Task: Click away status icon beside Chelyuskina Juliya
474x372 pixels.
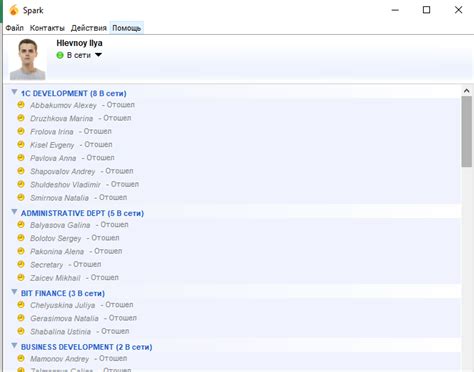Action: pos(21,305)
